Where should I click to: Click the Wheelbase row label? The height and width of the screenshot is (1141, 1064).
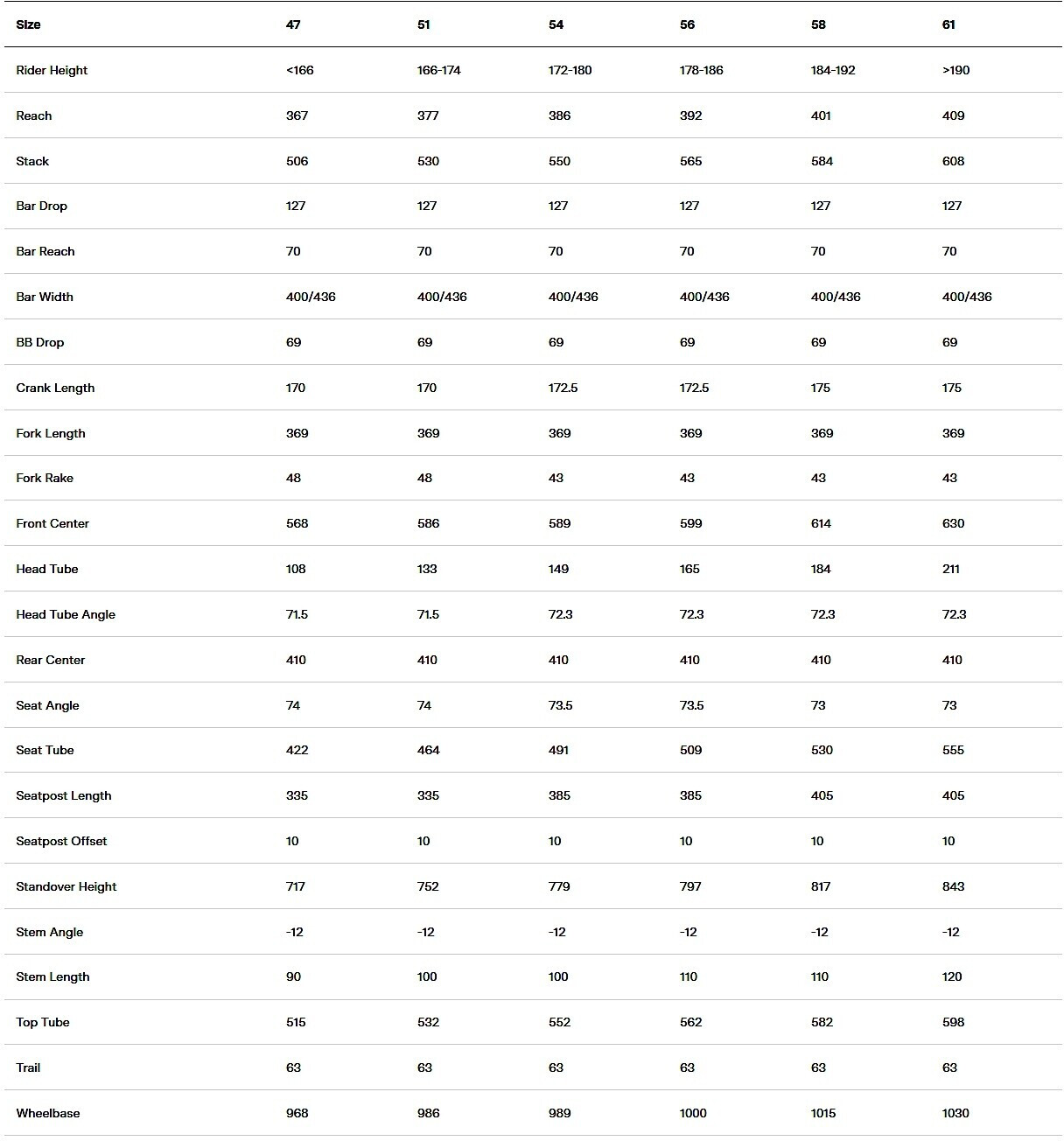(48, 1113)
